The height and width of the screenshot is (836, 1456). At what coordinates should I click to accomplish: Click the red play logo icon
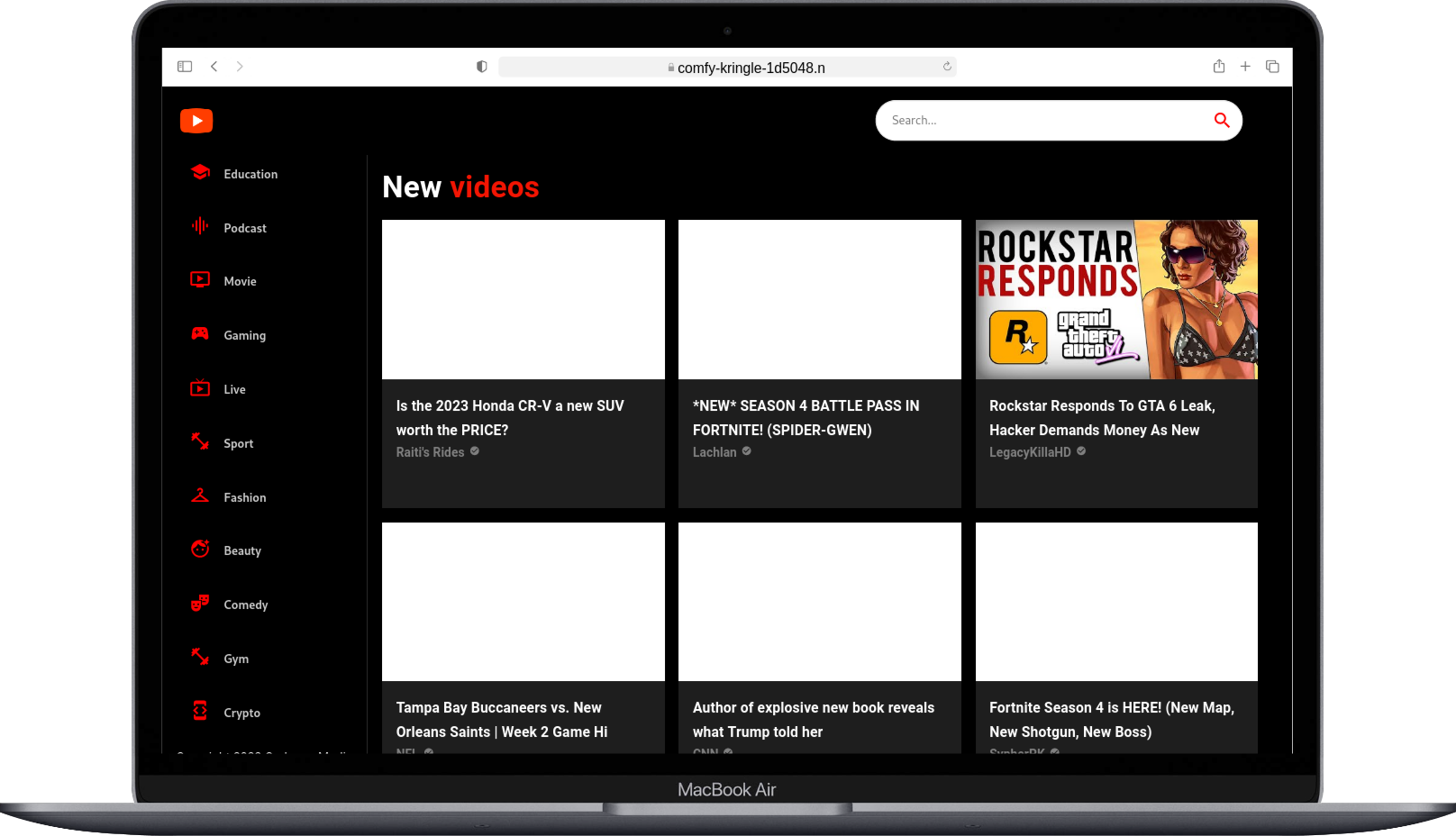pyautogui.click(x=196, y=121)
